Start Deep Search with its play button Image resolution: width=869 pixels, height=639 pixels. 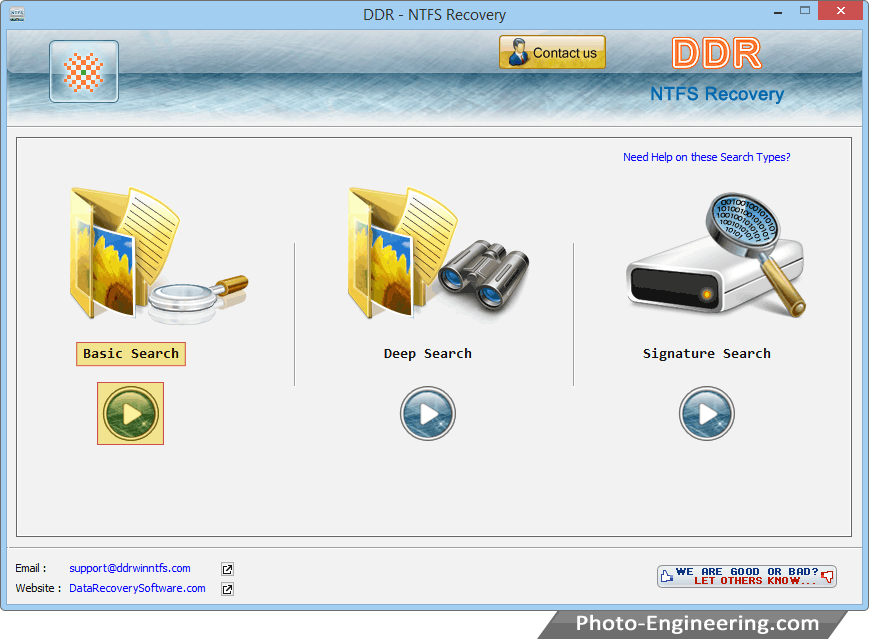coord(428,413)
